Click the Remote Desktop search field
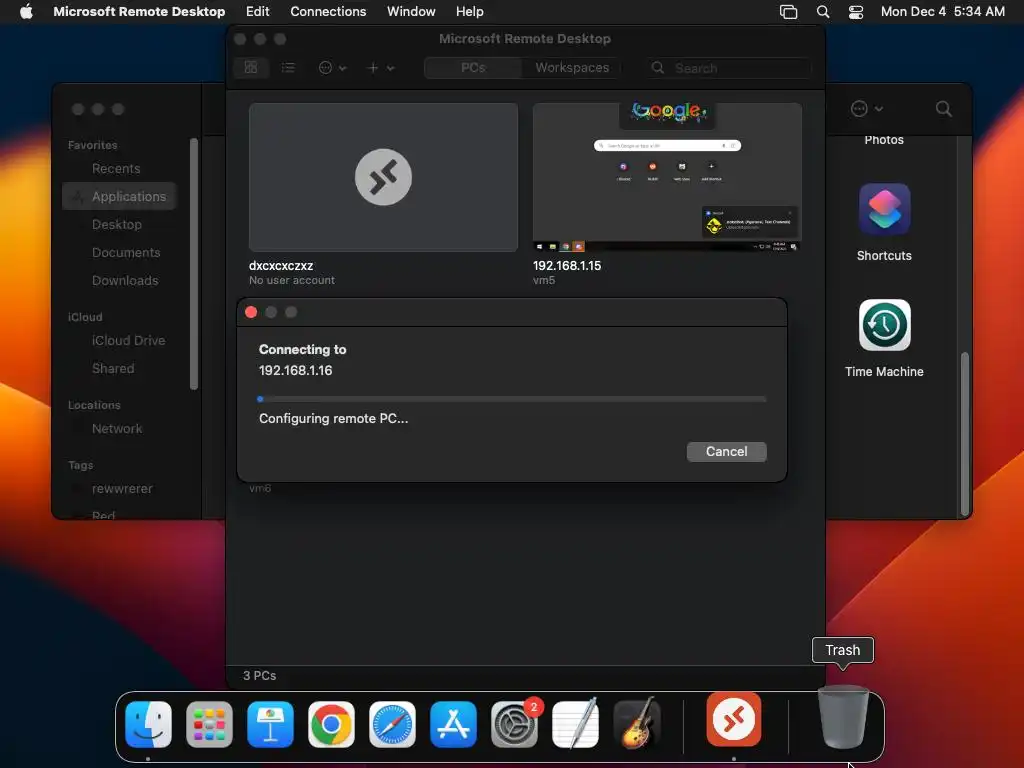 click(730, 68)
